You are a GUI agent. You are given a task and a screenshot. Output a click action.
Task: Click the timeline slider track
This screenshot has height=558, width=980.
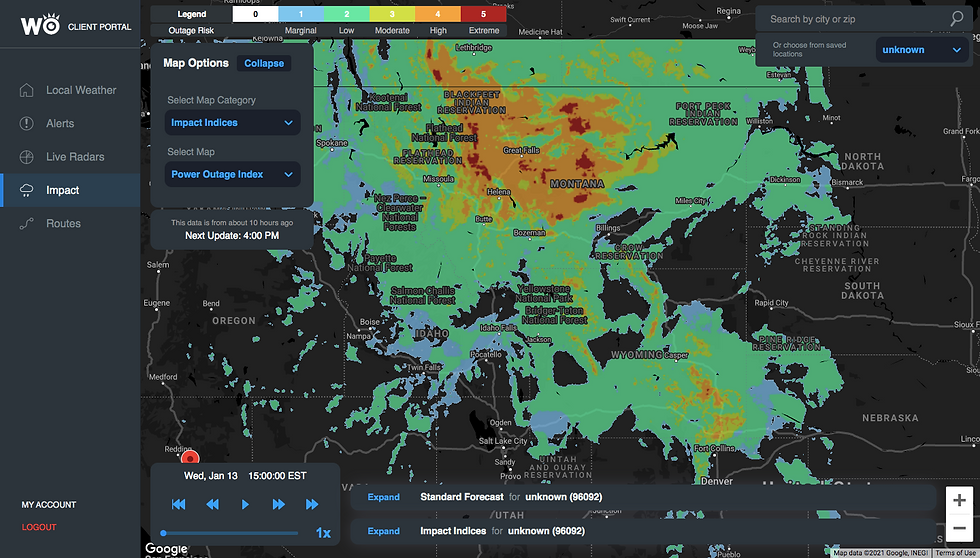tap(230, 533)
